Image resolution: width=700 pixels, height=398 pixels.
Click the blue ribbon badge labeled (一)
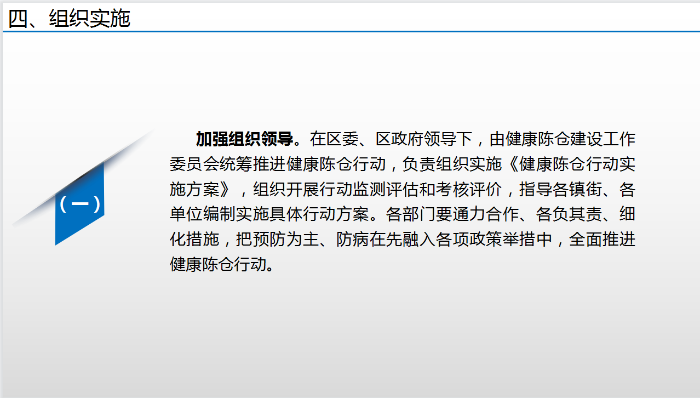(79, 204)
